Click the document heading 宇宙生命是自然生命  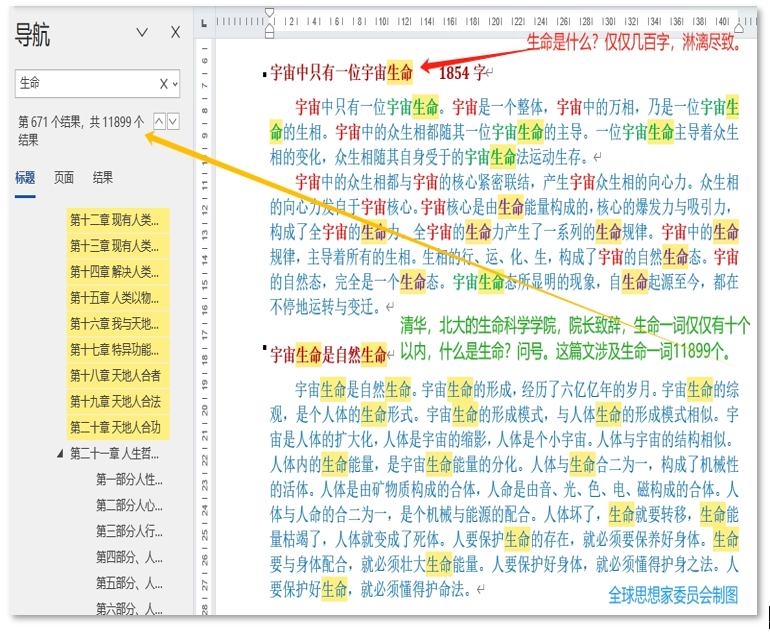(x=328, y=355)
